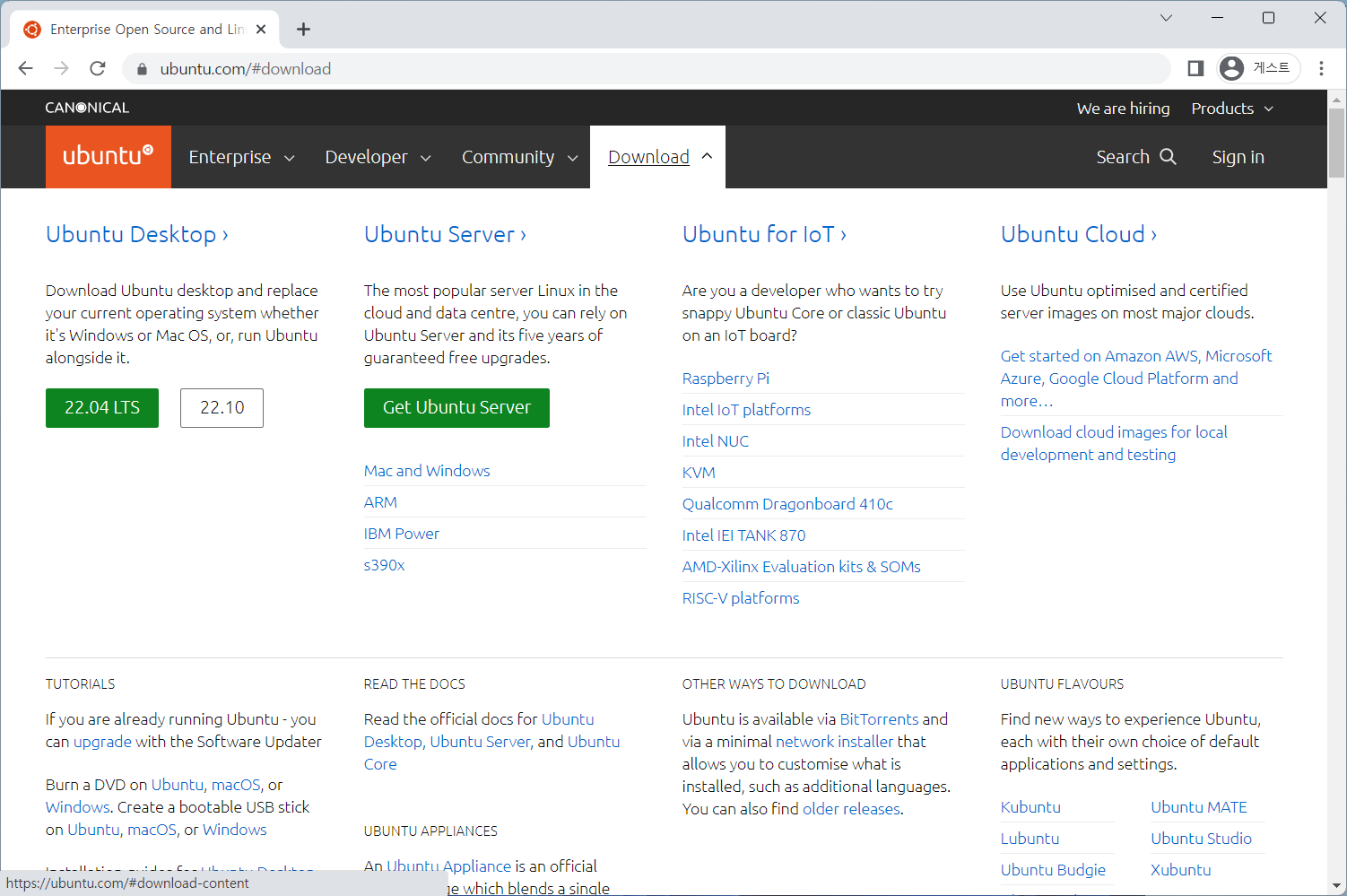Click the page vertical scrollbar thumb

click(1336, 144)
